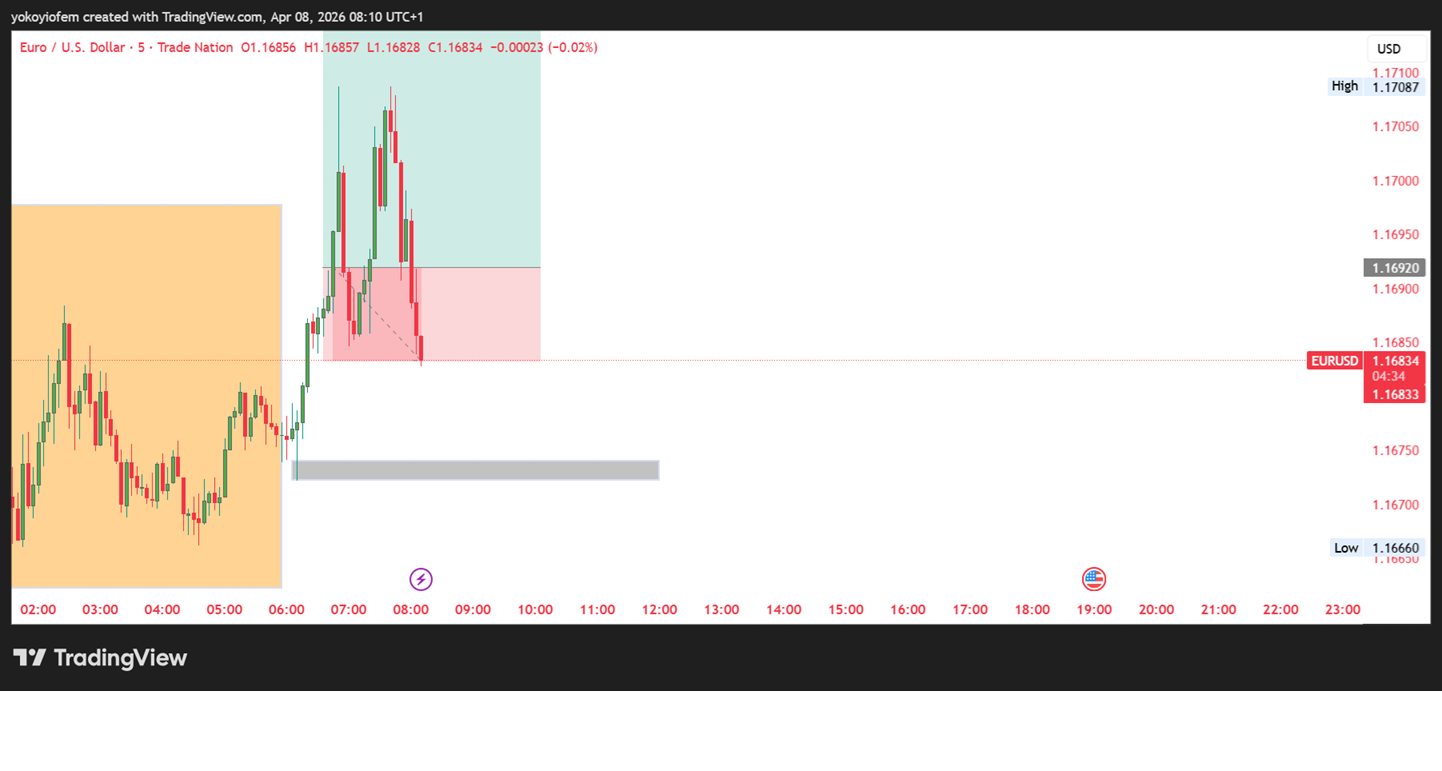Click the Low 1.16660 price label
The width and height of the screenshot is (1442, 771).
pyautogui.click(x=1377, y=548)
